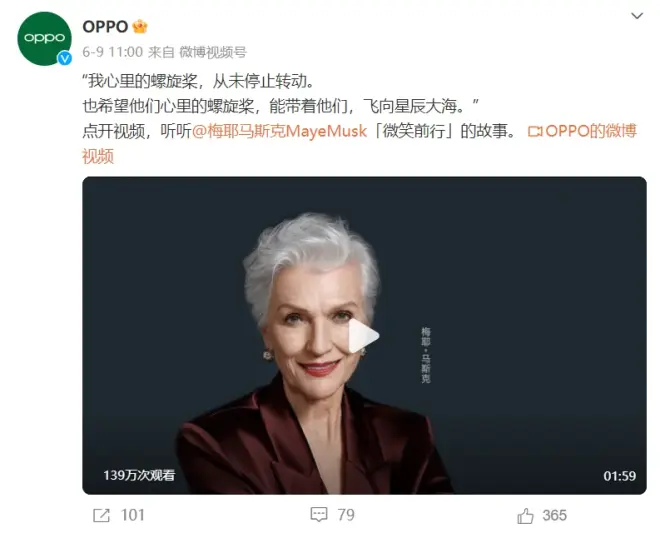Click the post timestamp 6-9 11:00
The height and width of the screenshot is (533, 660).
point(113,52)
